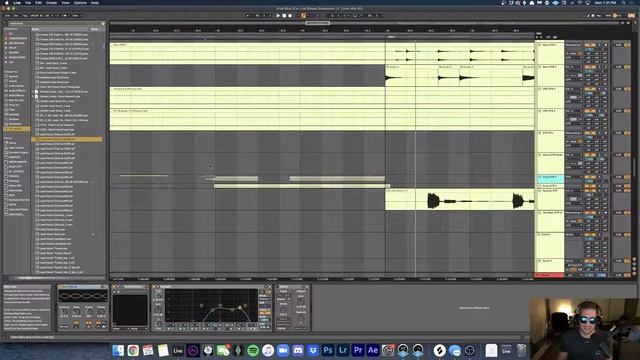Click the webcam video overlay

click(584, 329)
